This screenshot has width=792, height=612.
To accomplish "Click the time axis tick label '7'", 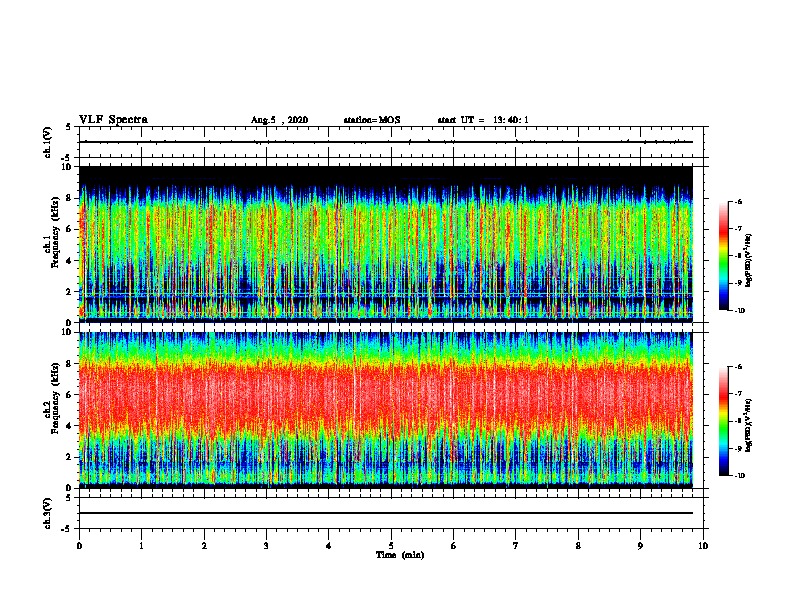I will click(x=516, y=546).
